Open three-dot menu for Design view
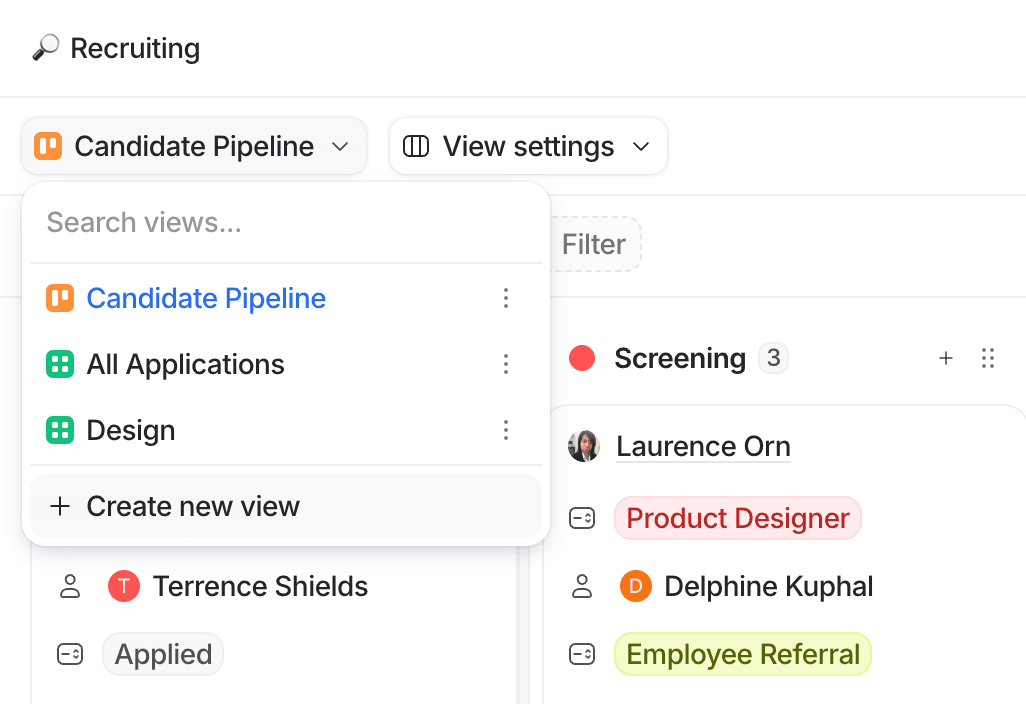This screenshot has width=1026, height=704. pos(506,430)
